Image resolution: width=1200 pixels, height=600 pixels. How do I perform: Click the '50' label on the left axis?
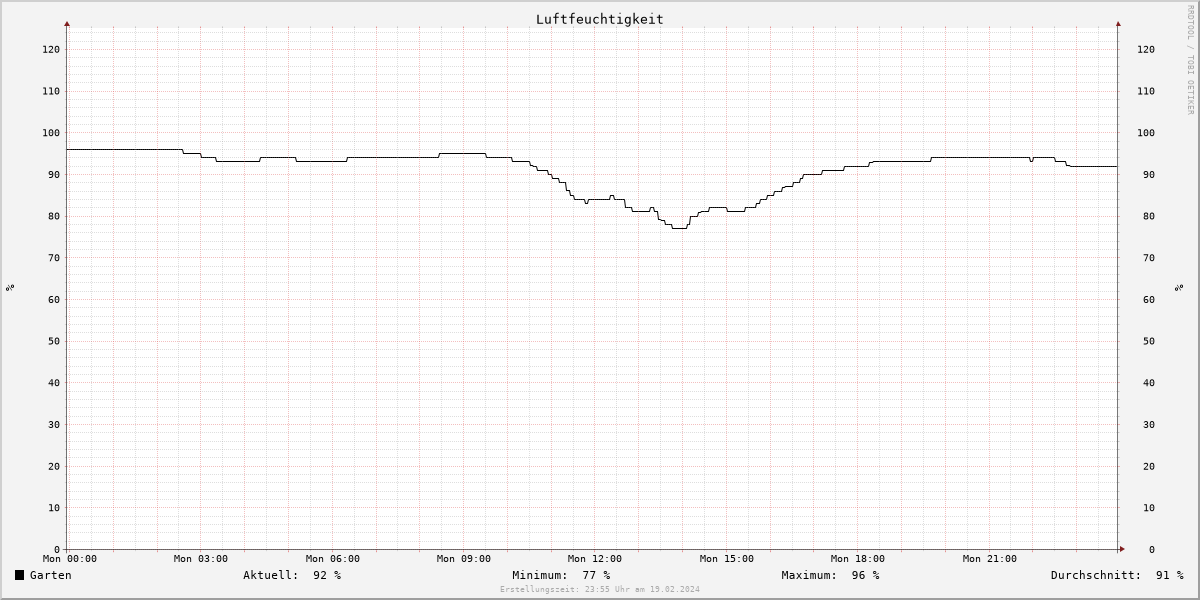pyautogui.click(x=54, y=341)
